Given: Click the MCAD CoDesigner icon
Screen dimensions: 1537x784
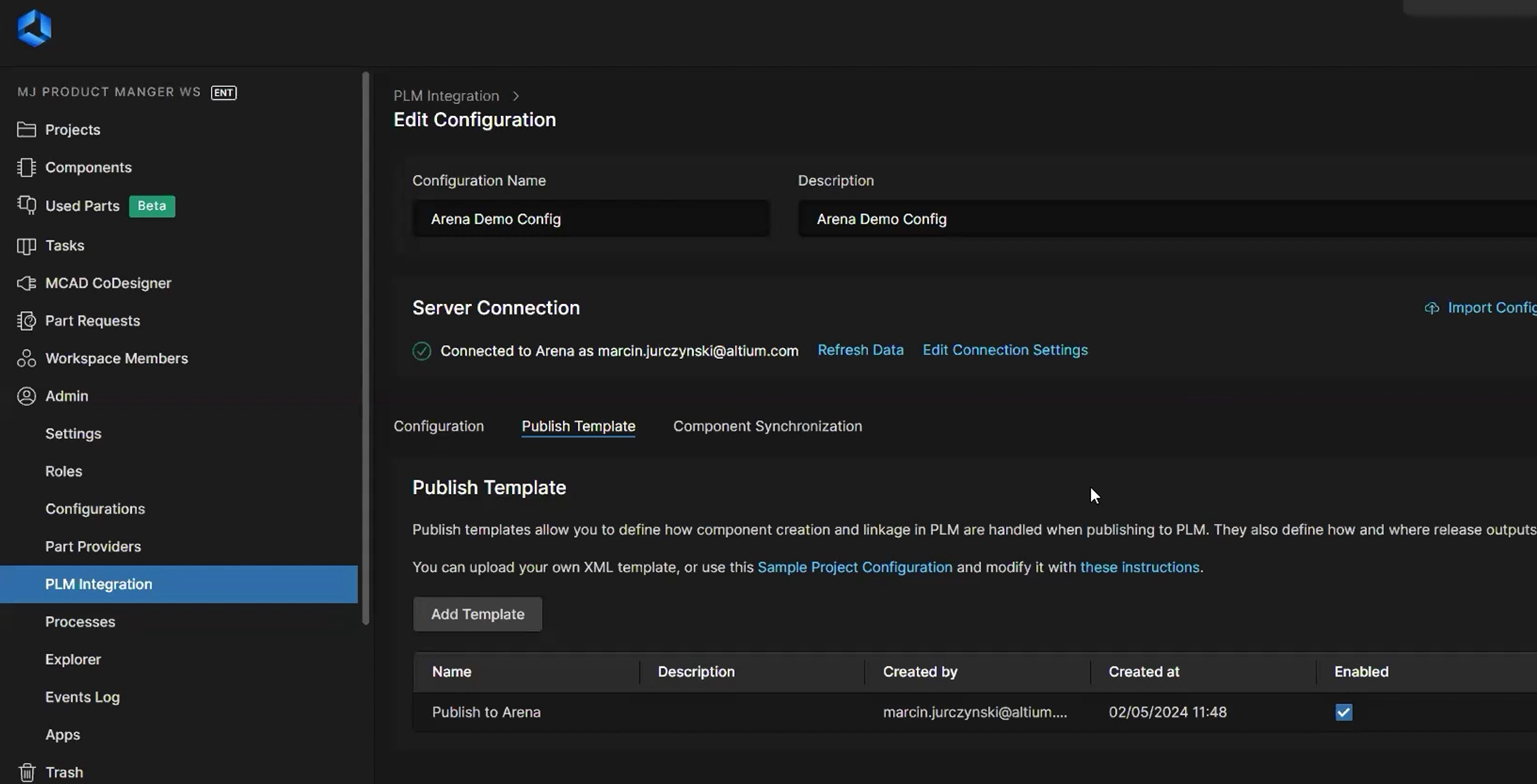Looking at the screenshot, I should (x=27, y=283).
